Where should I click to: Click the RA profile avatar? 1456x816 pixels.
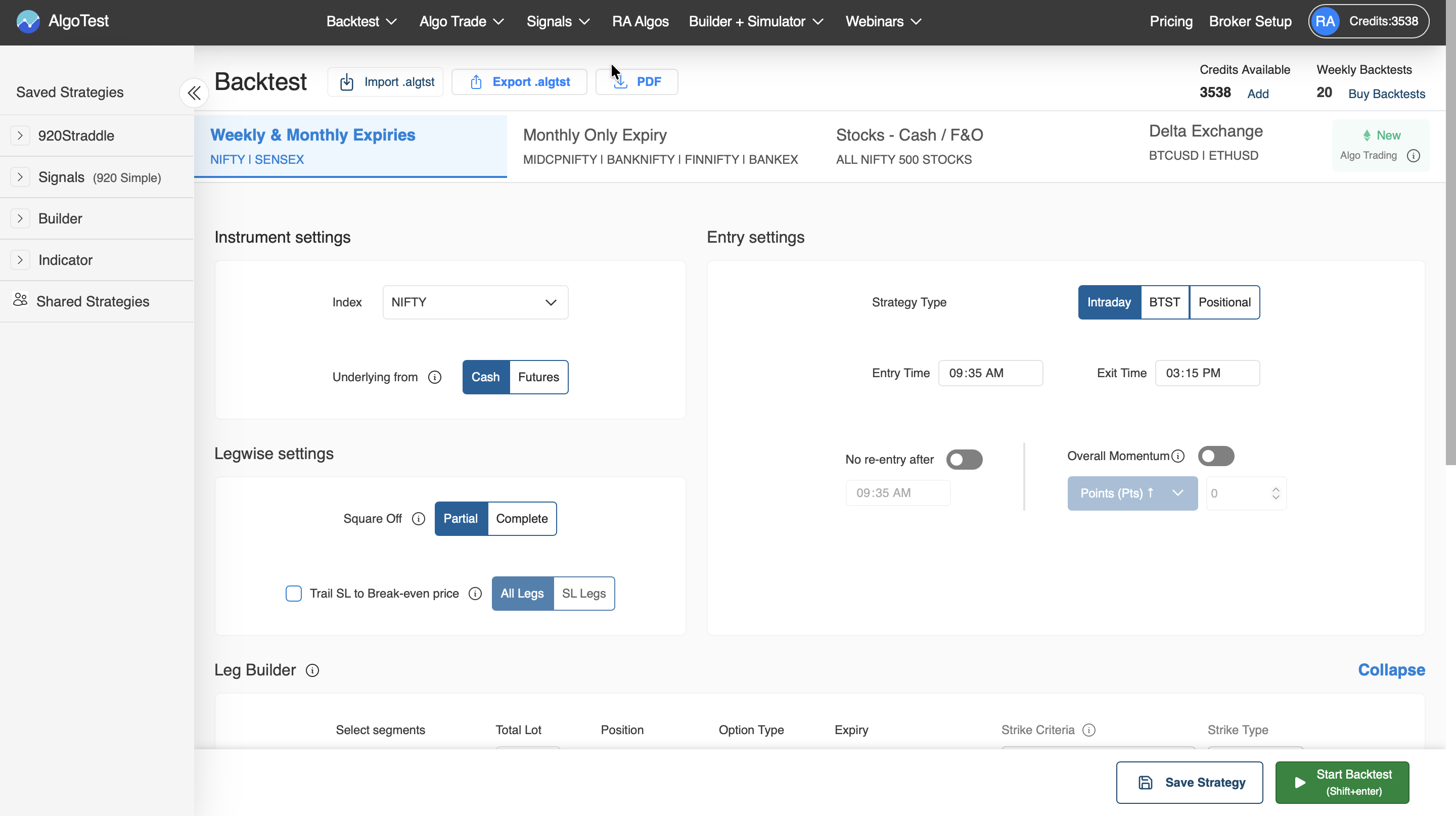[1325, 21]
